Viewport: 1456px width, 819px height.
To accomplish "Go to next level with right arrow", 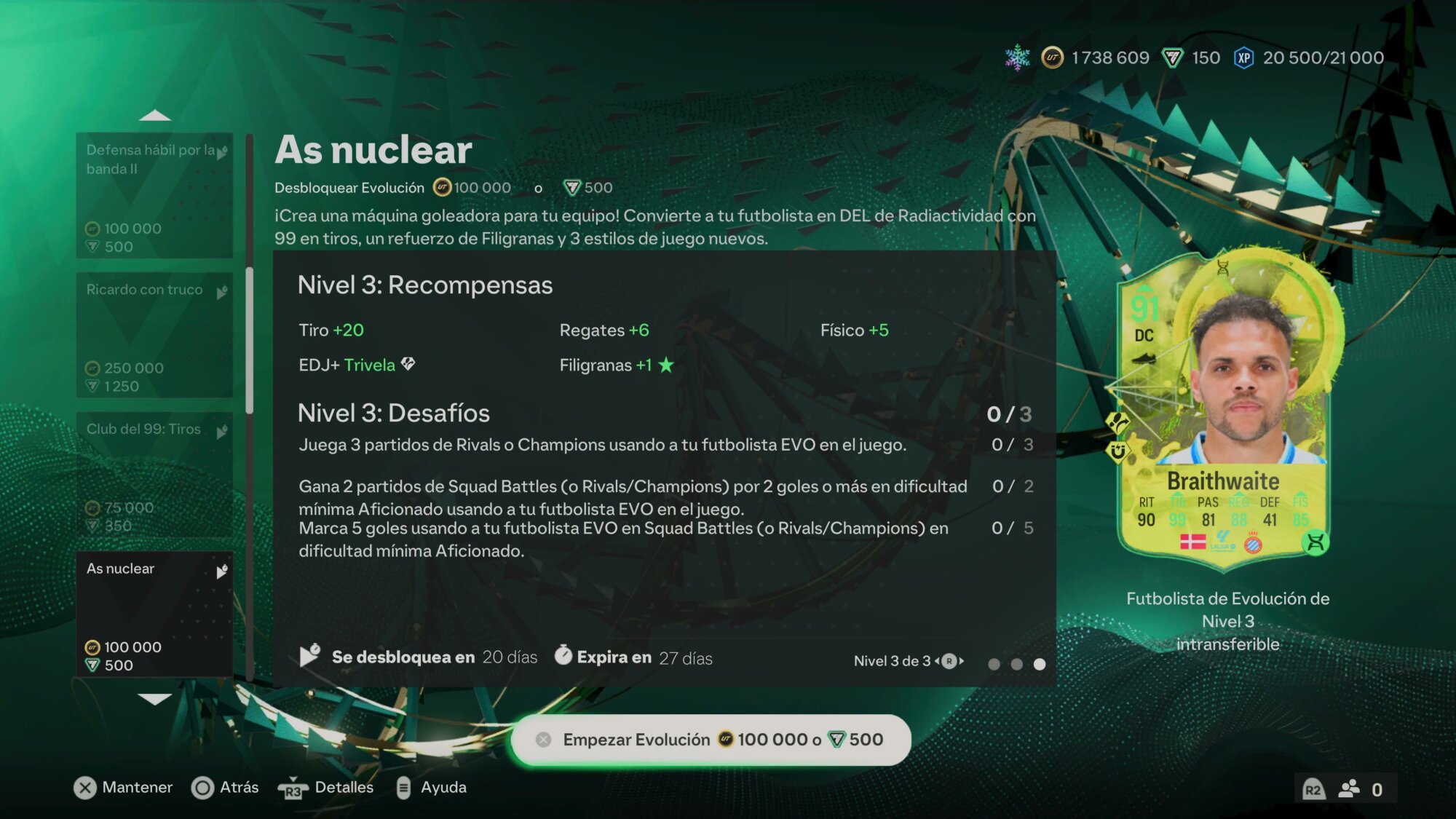I will tap(961, 661).
